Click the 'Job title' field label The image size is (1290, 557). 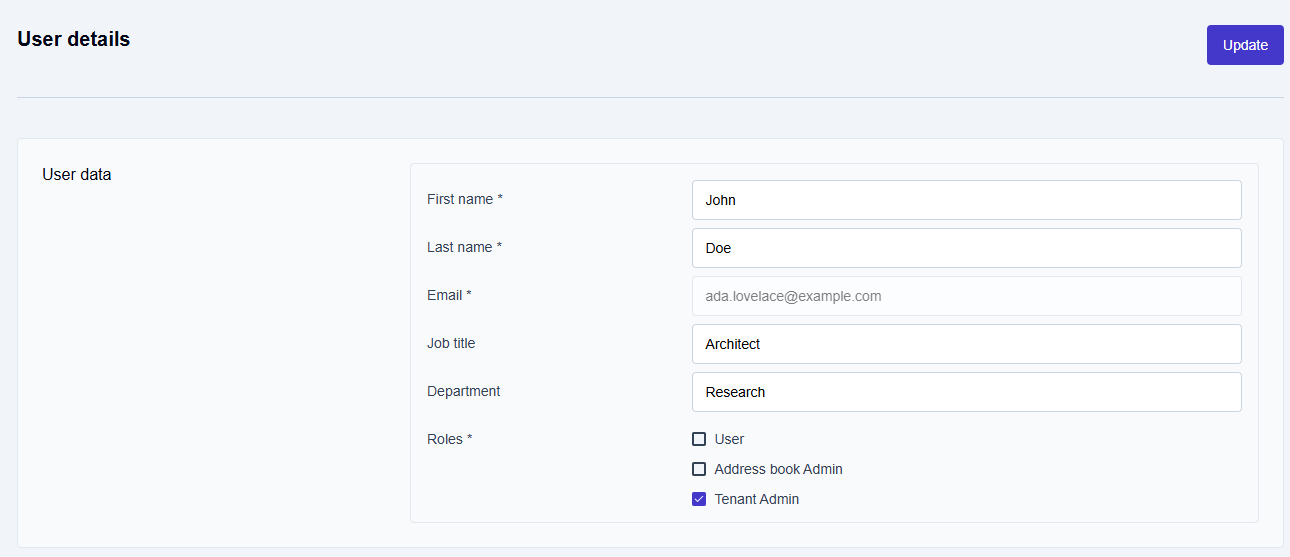pos(451,343)
